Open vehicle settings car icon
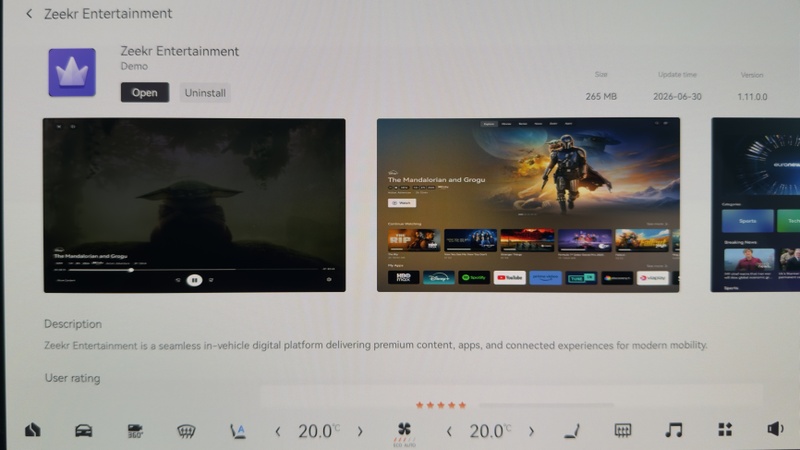The height and width of the screenshot is (450, 800). click(84, 431)
